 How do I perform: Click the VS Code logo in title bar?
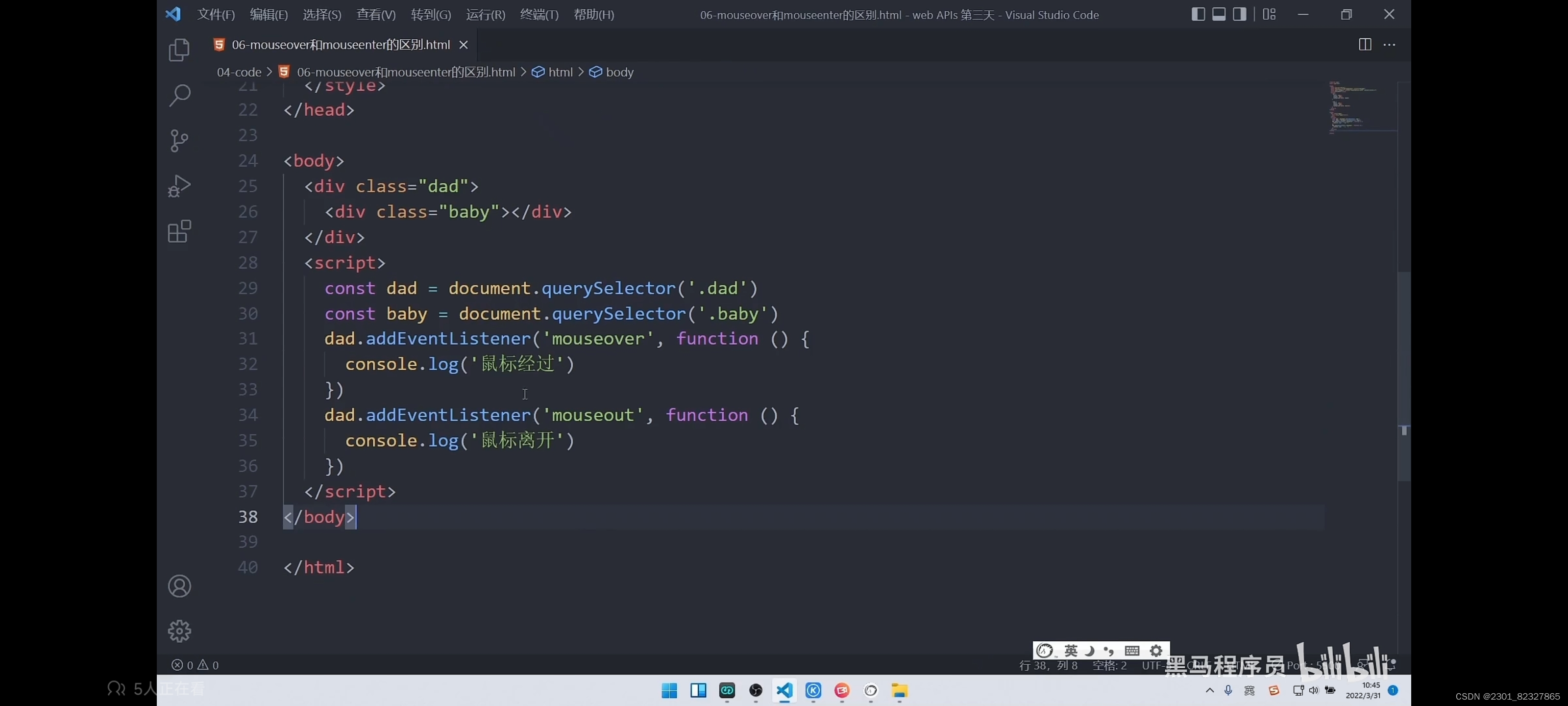pyautogui.click(x=173, y=14)
